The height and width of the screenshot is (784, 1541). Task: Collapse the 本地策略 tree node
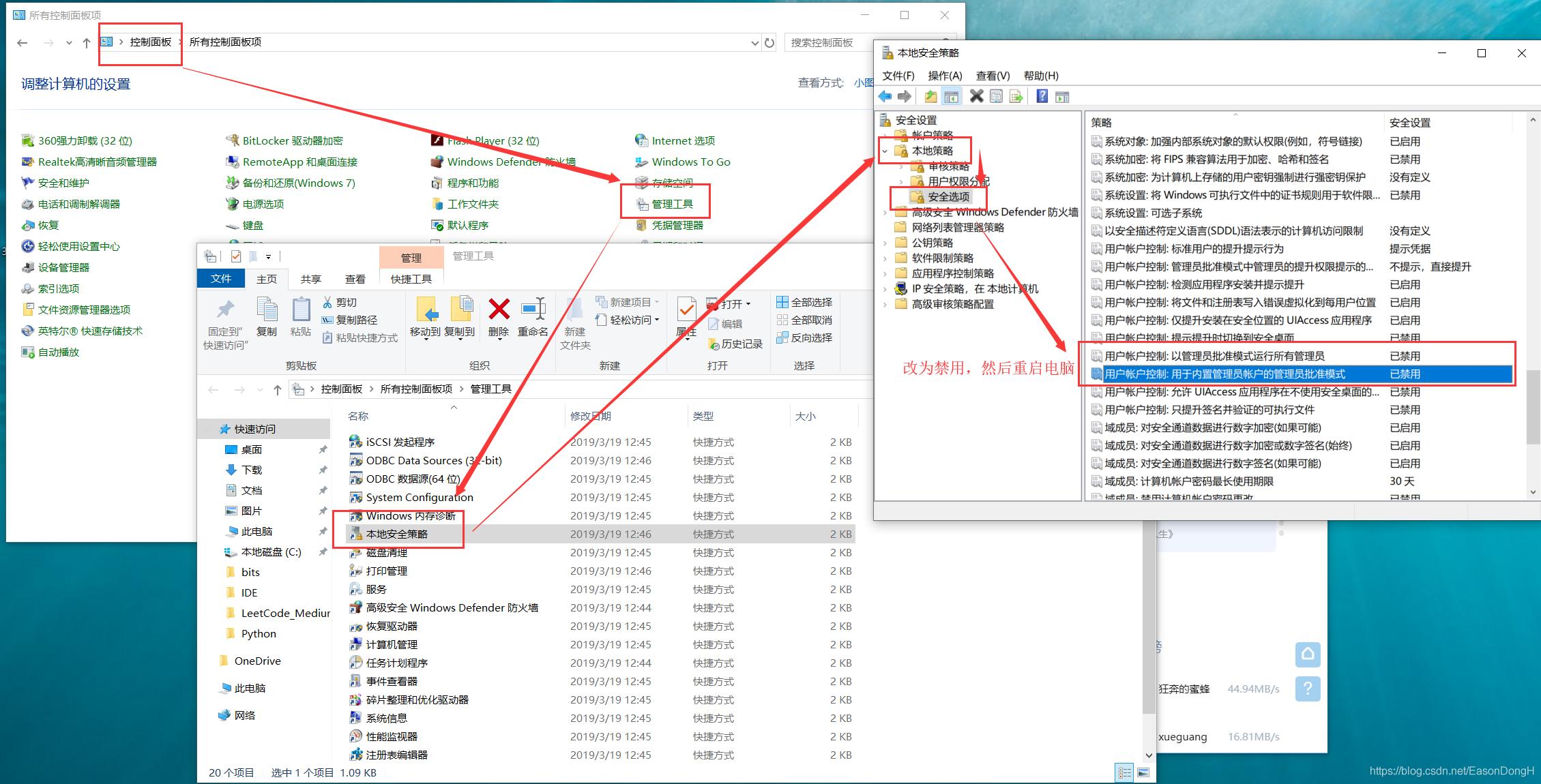coord(885,151)
